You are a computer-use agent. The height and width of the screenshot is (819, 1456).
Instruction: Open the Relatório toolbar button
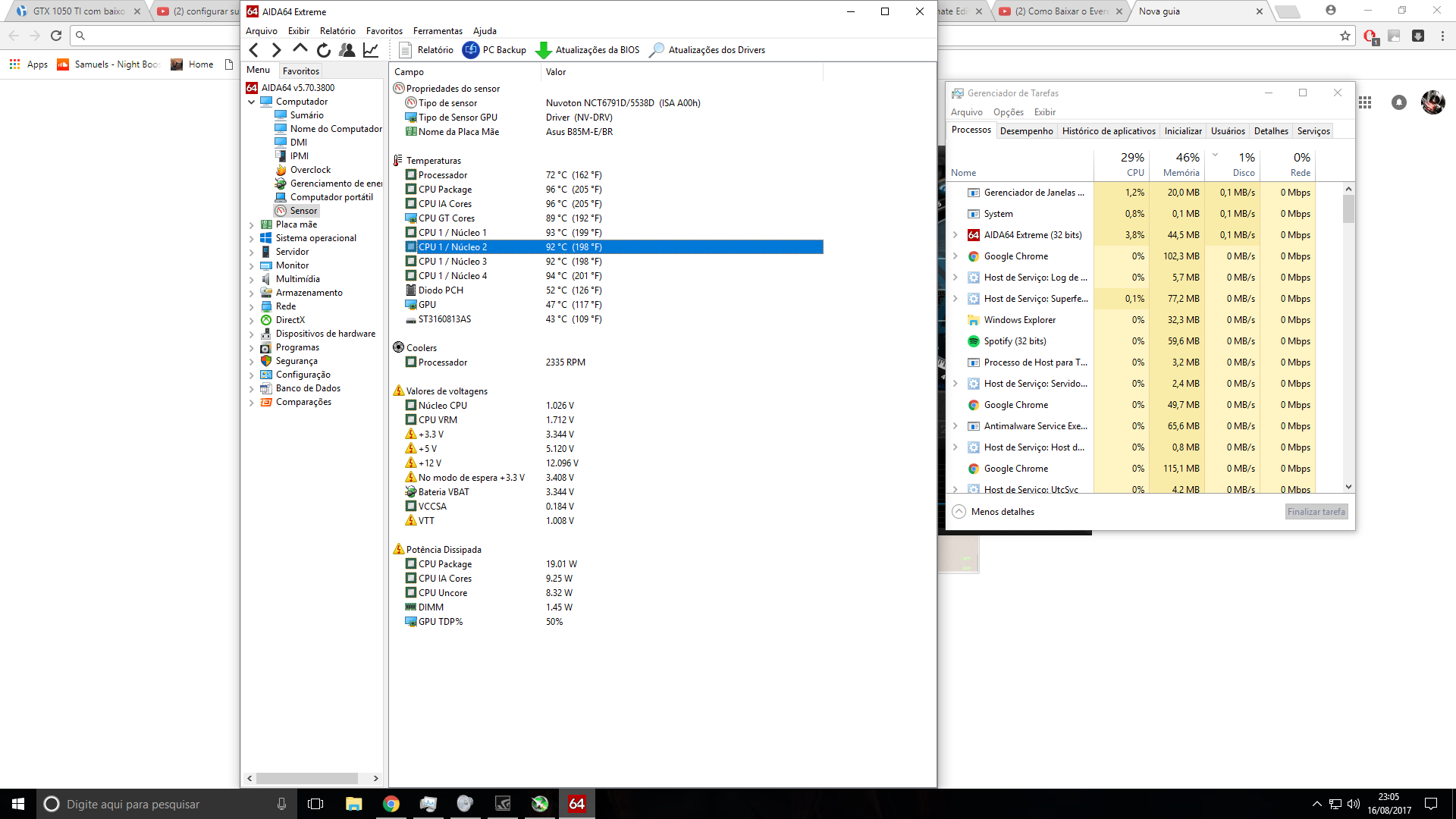coord(426,50)
